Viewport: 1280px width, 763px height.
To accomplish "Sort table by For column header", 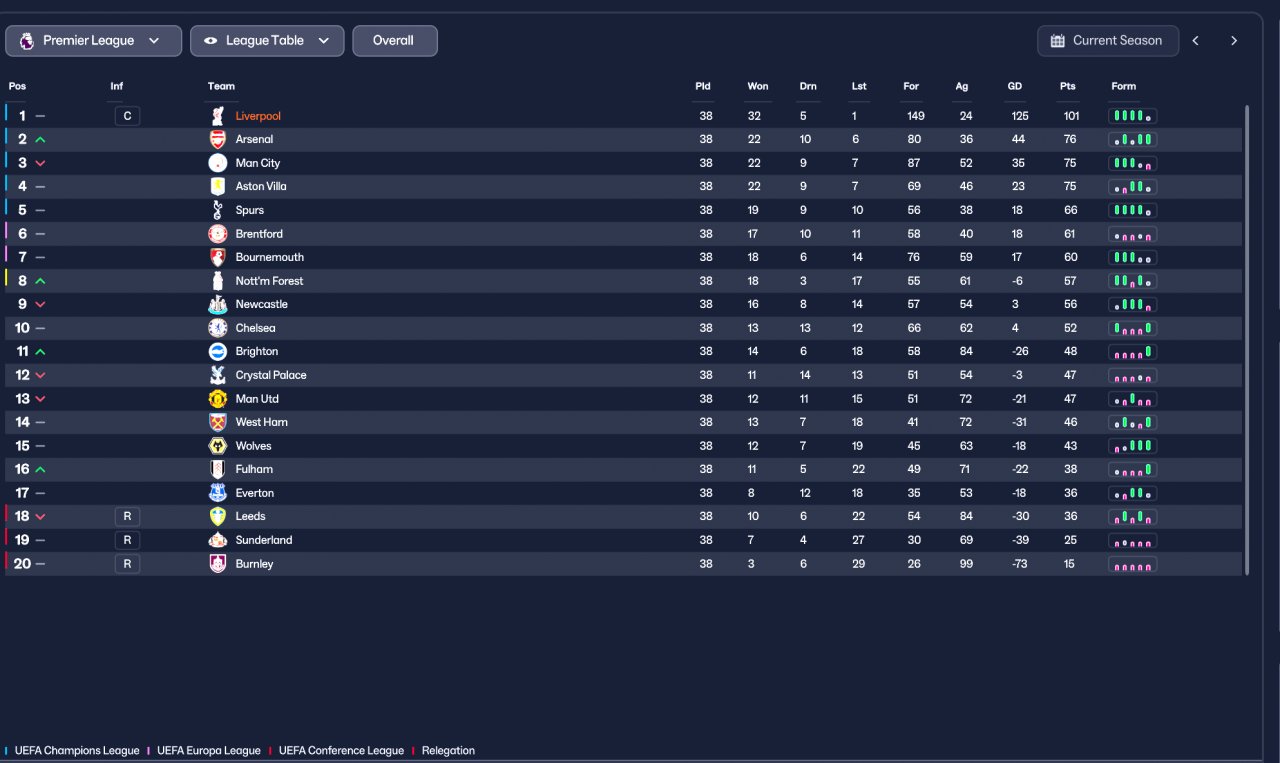I will 911,86.
